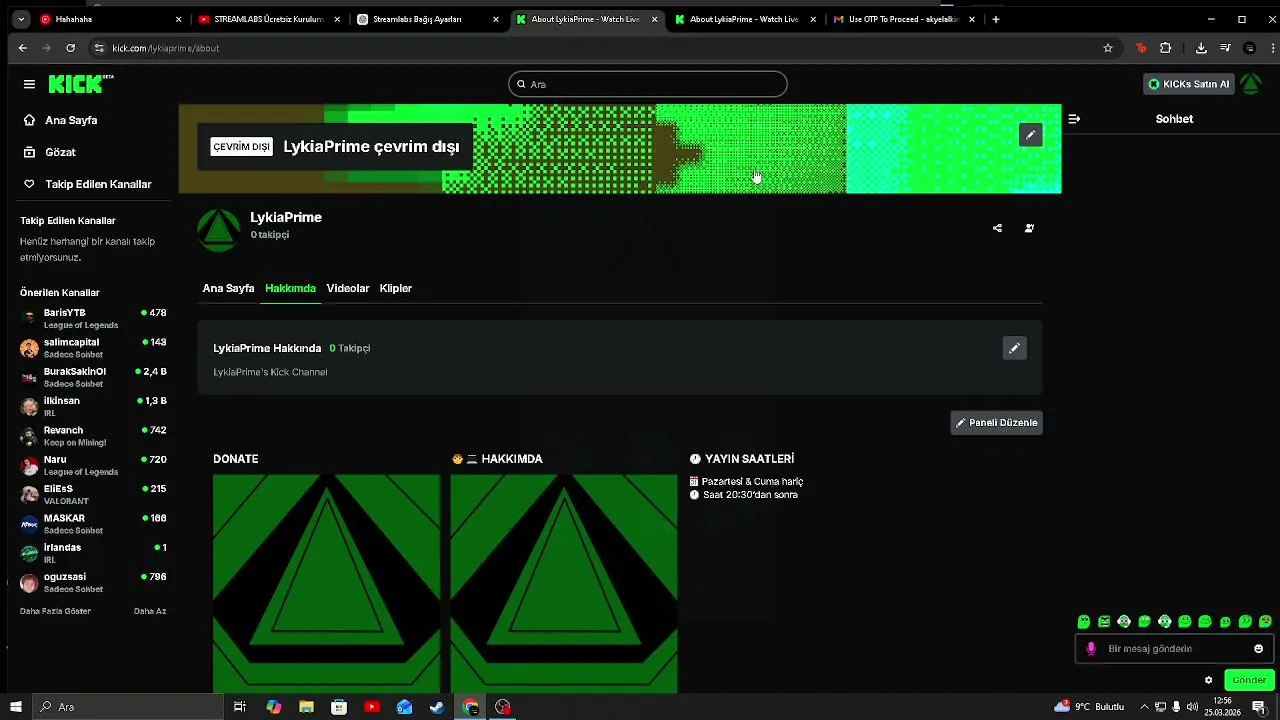Insert the heart-eyes green emote
Viewport: 1280px width, 720px height.
point(1265,622)
